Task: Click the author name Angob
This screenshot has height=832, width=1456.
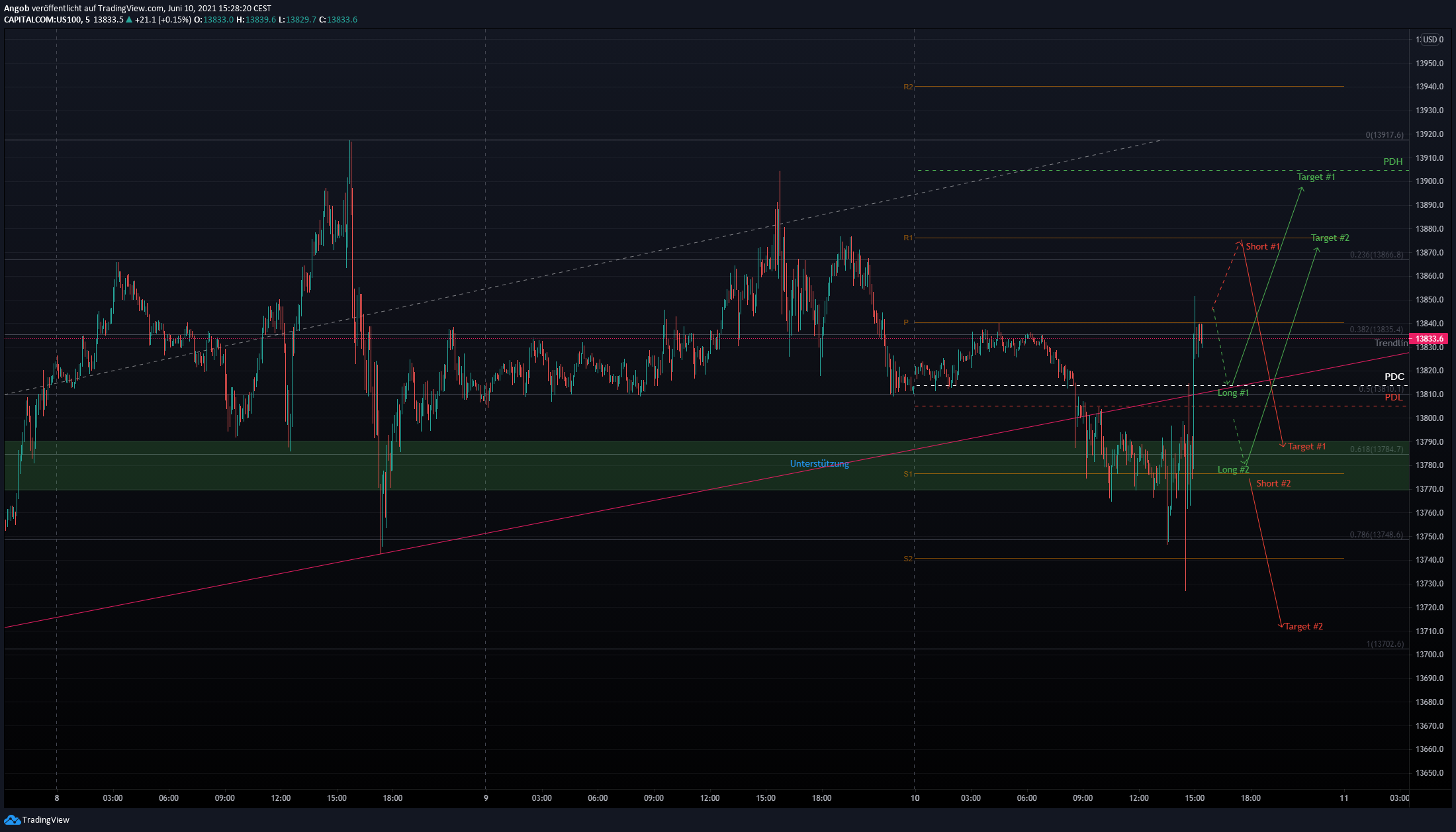Action: point(17,9)
